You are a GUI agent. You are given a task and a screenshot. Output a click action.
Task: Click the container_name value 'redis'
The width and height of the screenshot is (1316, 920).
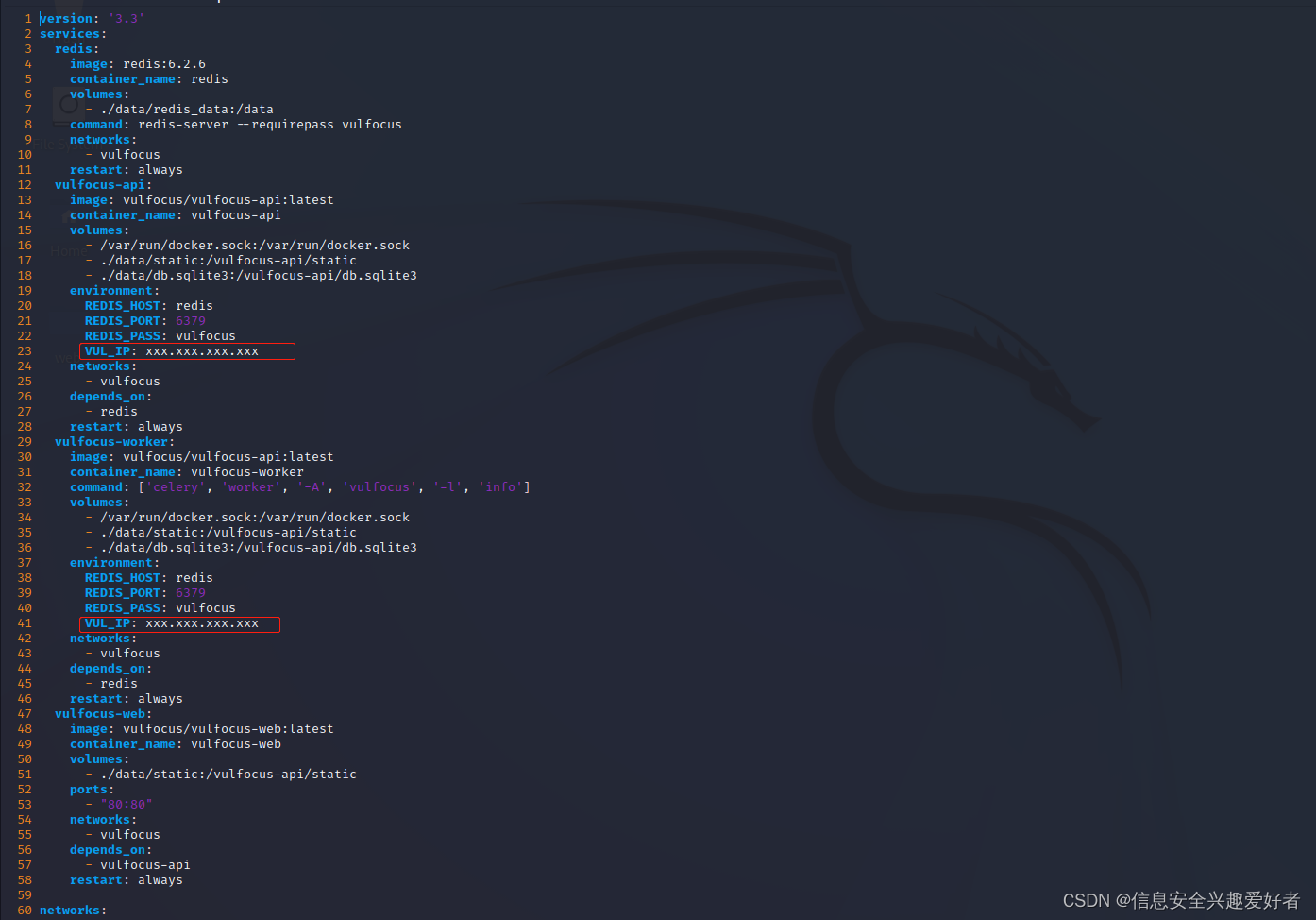point(209,78)
